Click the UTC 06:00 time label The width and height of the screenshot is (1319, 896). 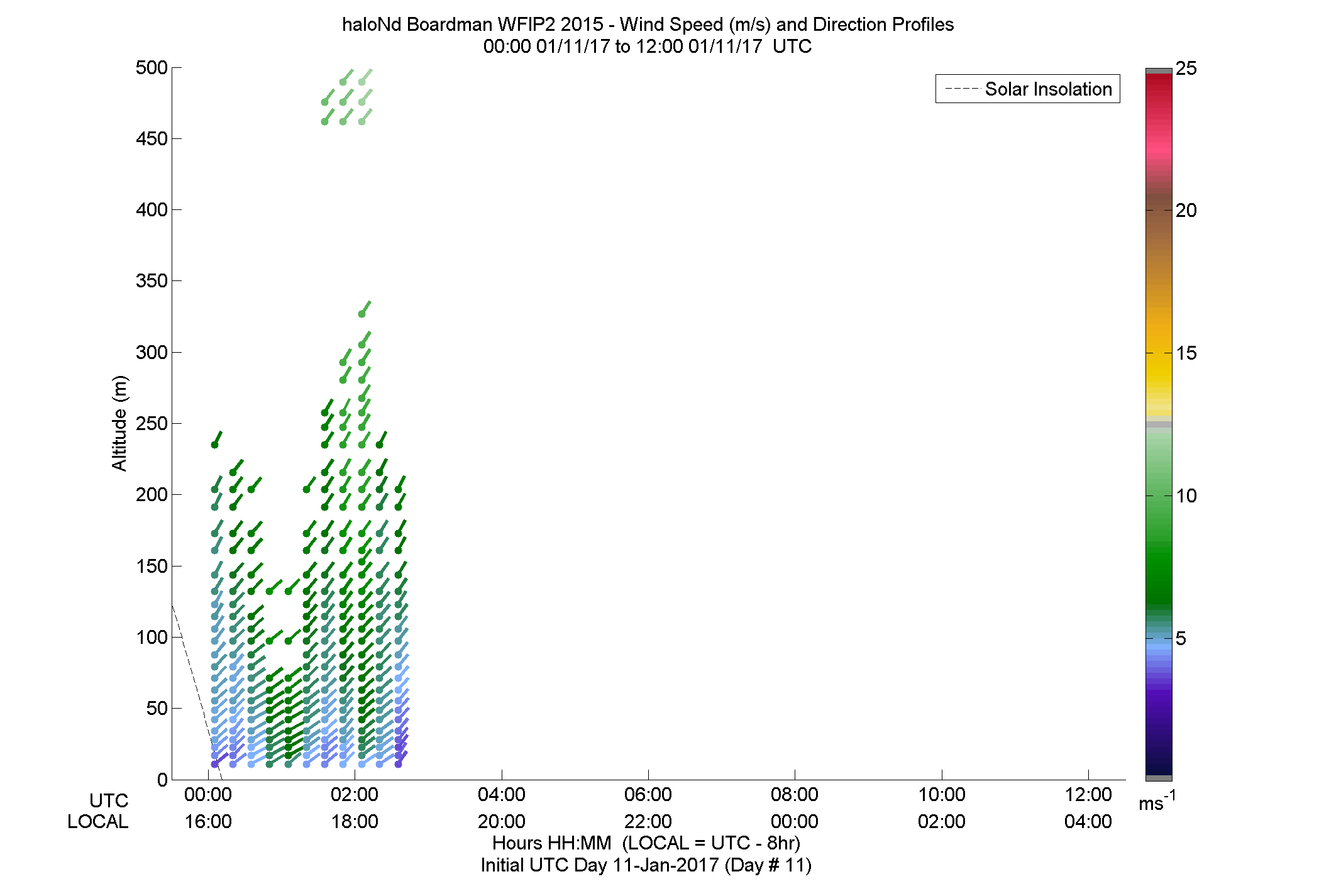648,795
